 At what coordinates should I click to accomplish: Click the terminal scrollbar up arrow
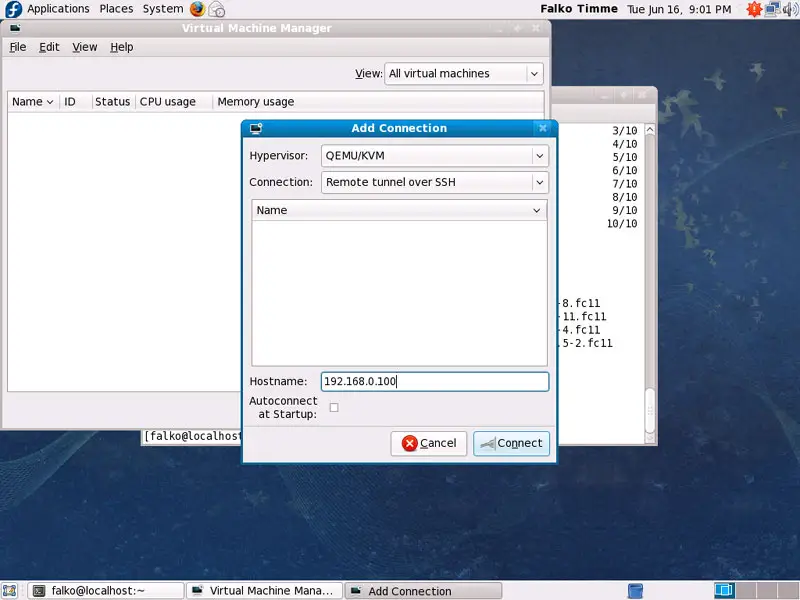point(649,130)
